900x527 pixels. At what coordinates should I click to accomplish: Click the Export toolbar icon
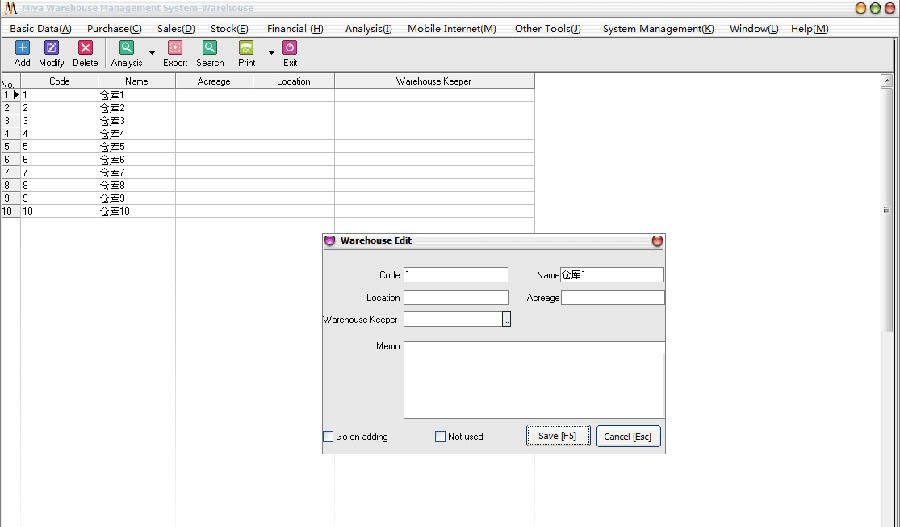[x=175, y=48]
